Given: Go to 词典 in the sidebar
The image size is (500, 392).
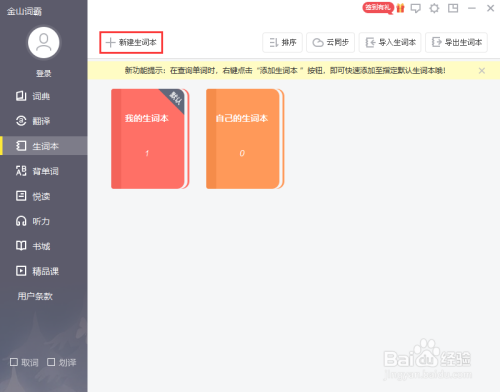Looking at the screenshot, I should (44, 96).
